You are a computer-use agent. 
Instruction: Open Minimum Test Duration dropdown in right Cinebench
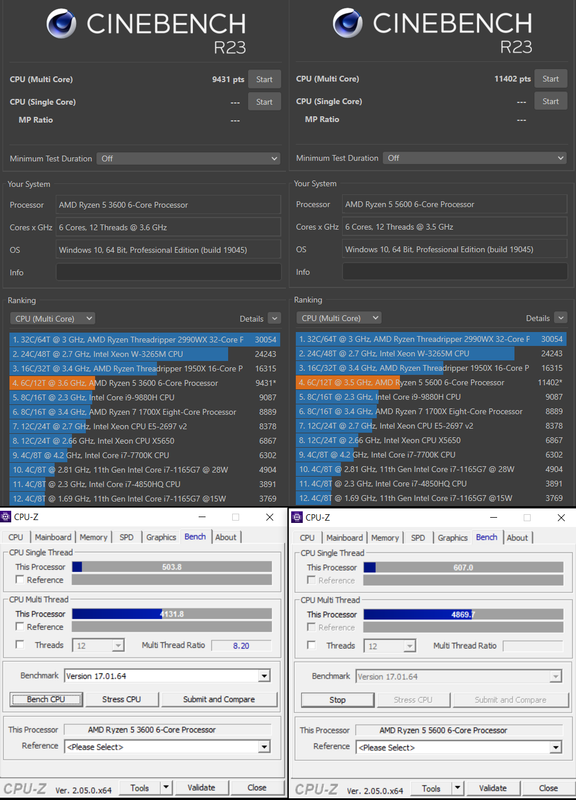474,158
